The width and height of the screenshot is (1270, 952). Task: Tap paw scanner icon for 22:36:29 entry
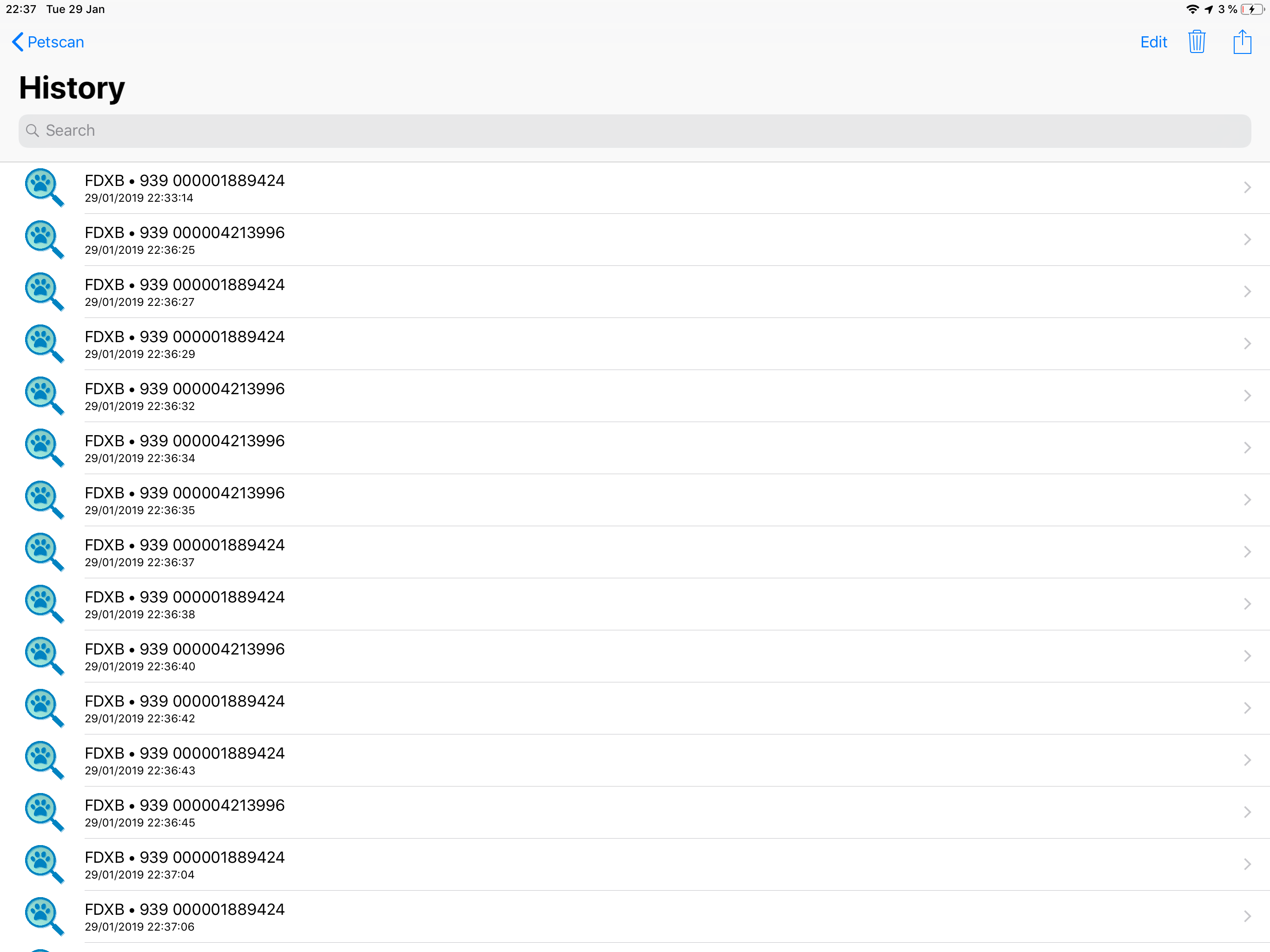44,344
